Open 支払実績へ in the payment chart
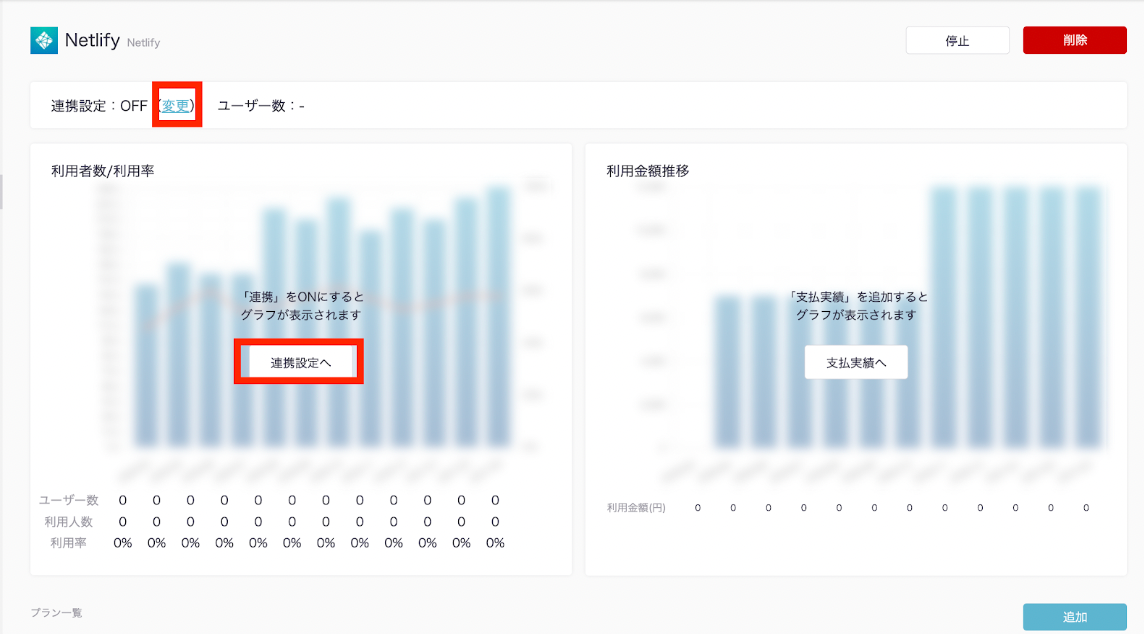This screenshot has width=1144, height=634. pyautogui.click(x=855, y=362)
